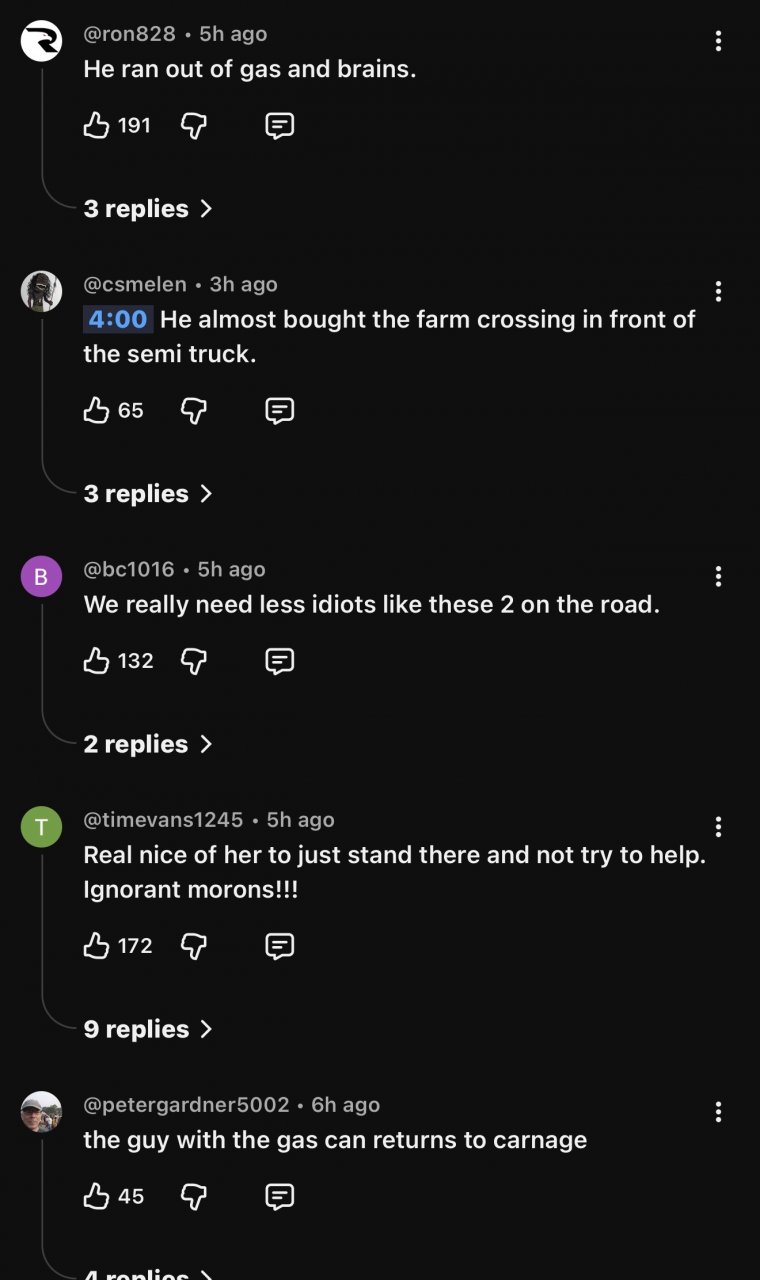Expand 3 replies under @csmelen's comment
Viewport: 760px width, 1280px height.
click(148, 494)
